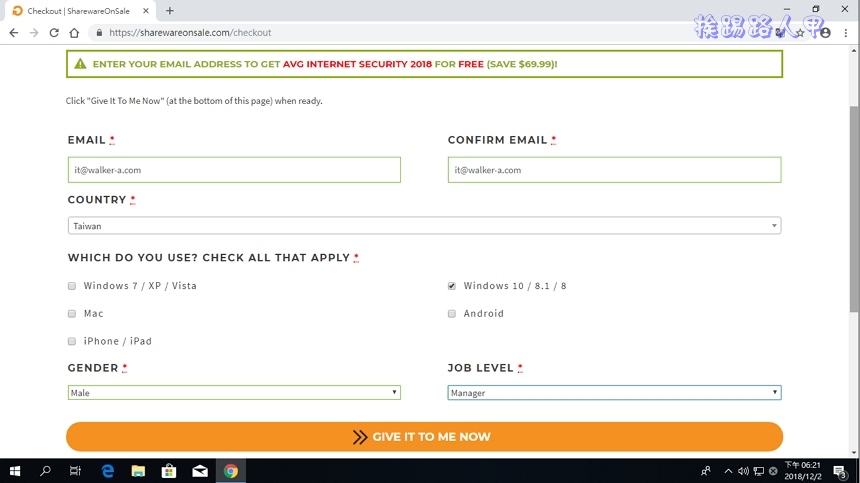Open Chrome three-dot menu

[846, 33]
